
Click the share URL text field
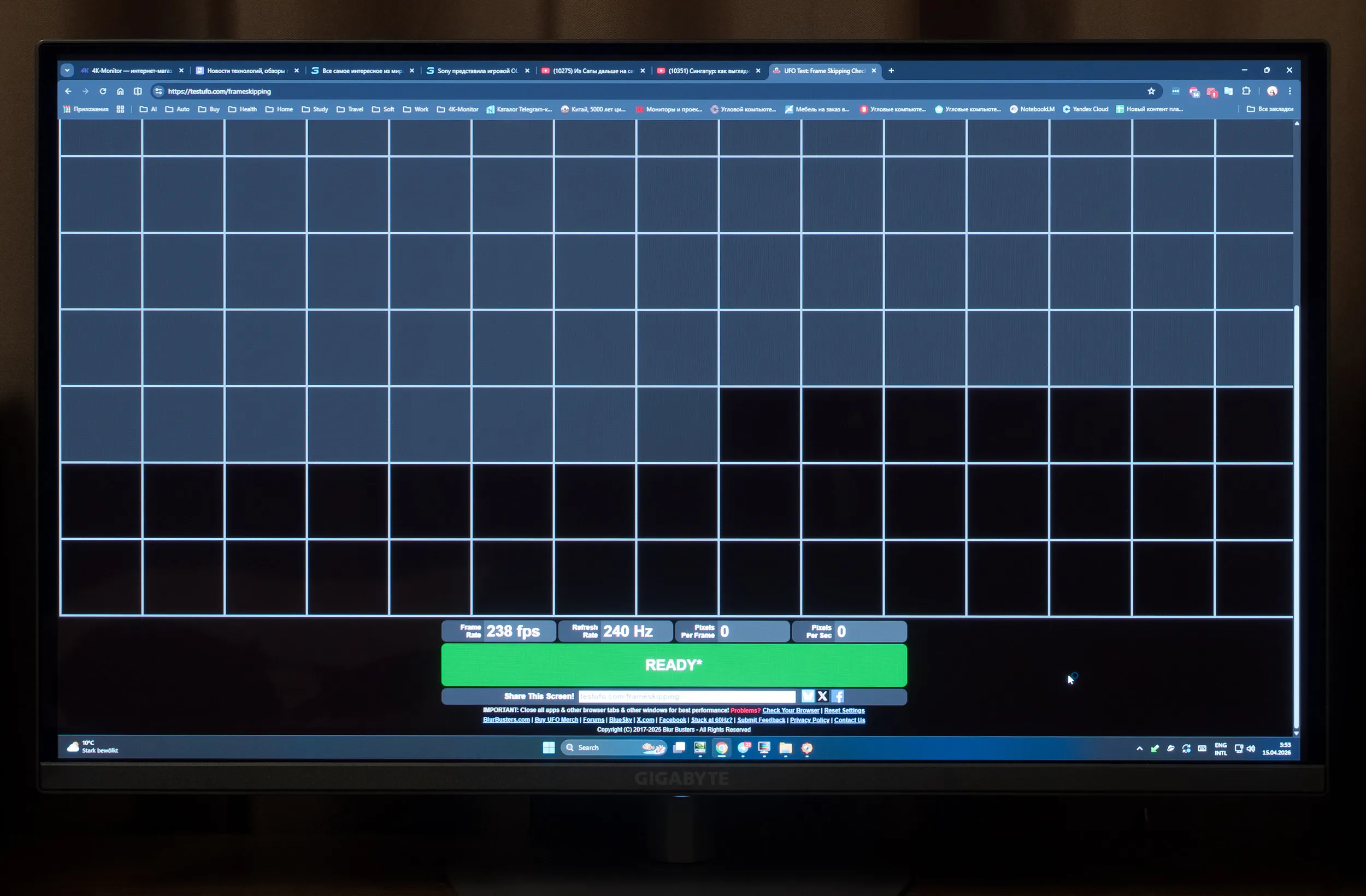686,696
